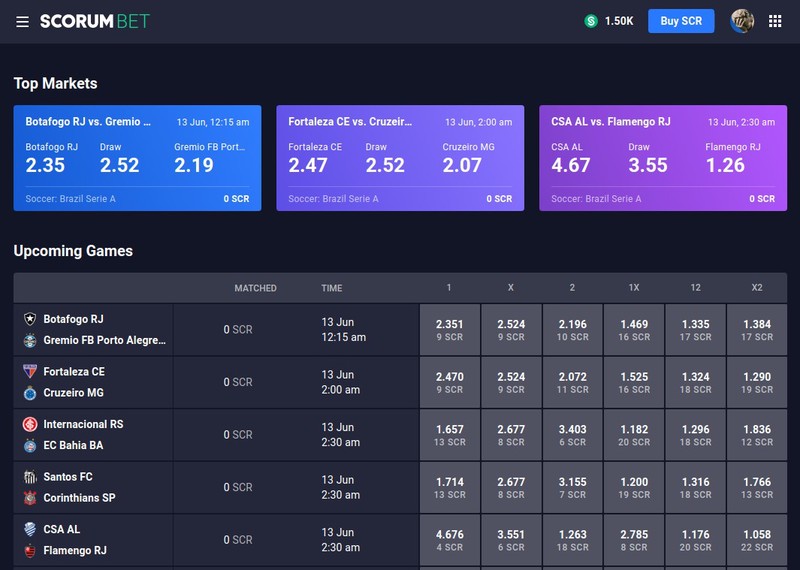Pick CSA AL match 1X odds 2.785
800x570 pixels.
[x=634, y=540]
